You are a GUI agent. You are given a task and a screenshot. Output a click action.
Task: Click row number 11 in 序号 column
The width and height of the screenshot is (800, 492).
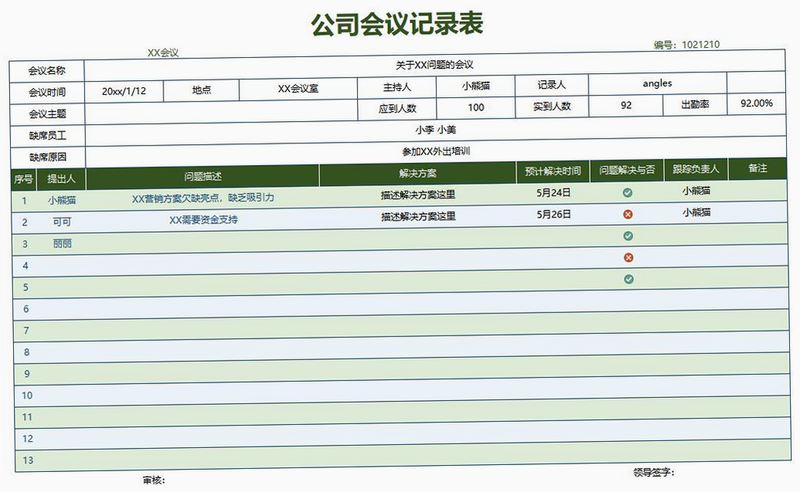(27, 417)
